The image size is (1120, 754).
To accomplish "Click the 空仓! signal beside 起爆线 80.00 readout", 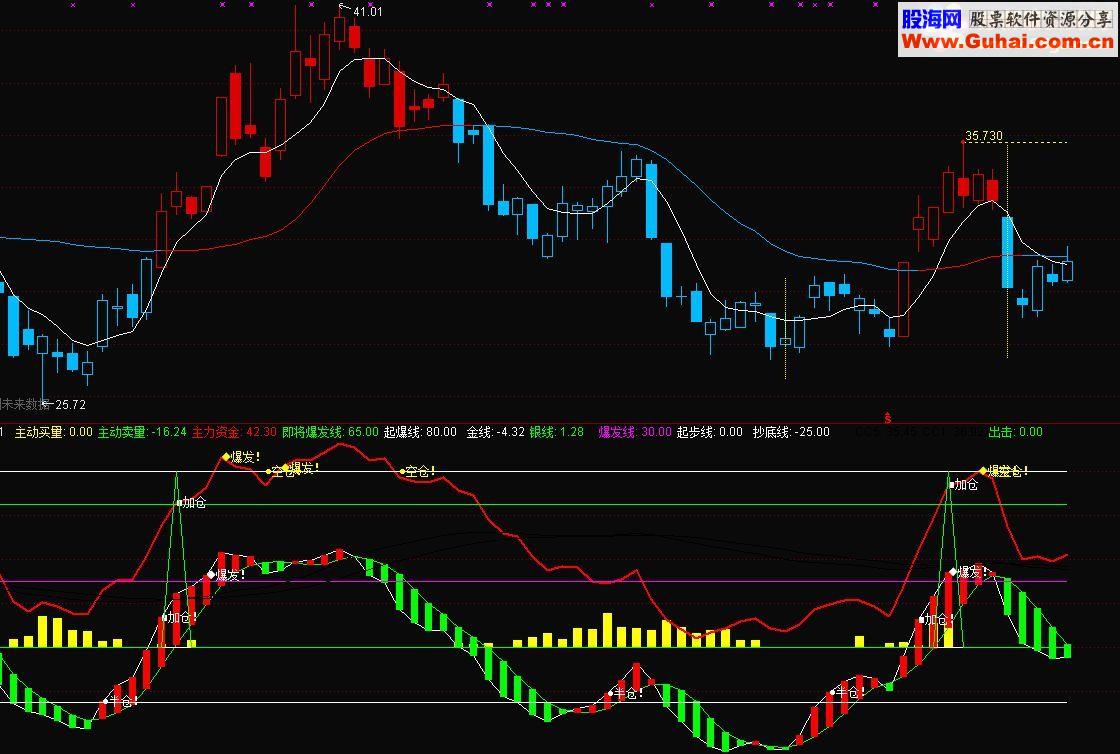I will click(417, 471).
